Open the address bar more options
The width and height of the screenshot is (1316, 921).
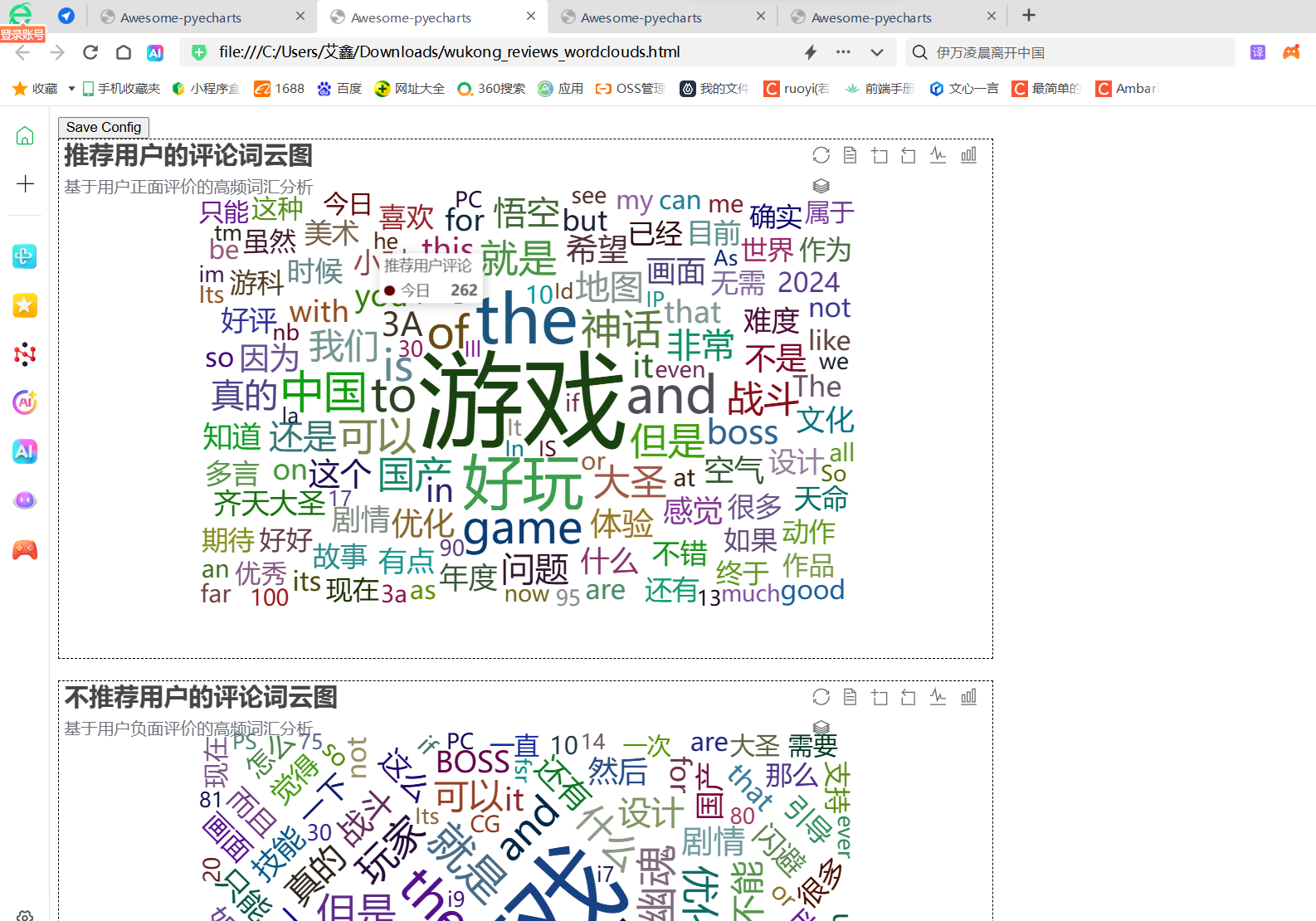(x=843, y=52)
